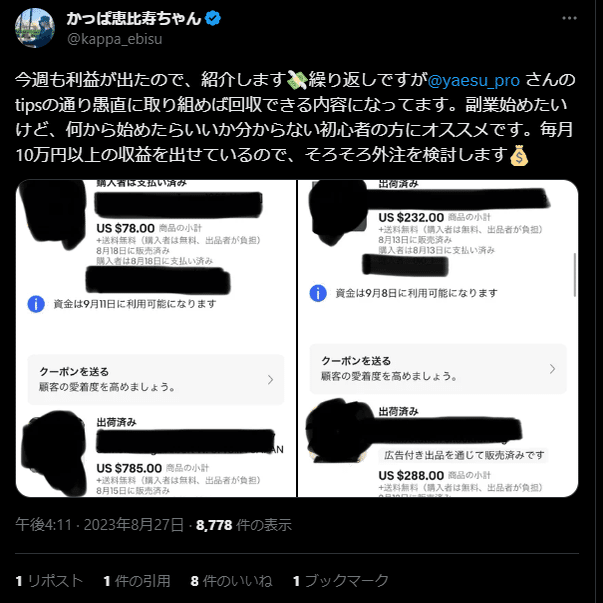View the 1 ブックマーク count
Screen dimensions: 603x603
tap(341, 581)
